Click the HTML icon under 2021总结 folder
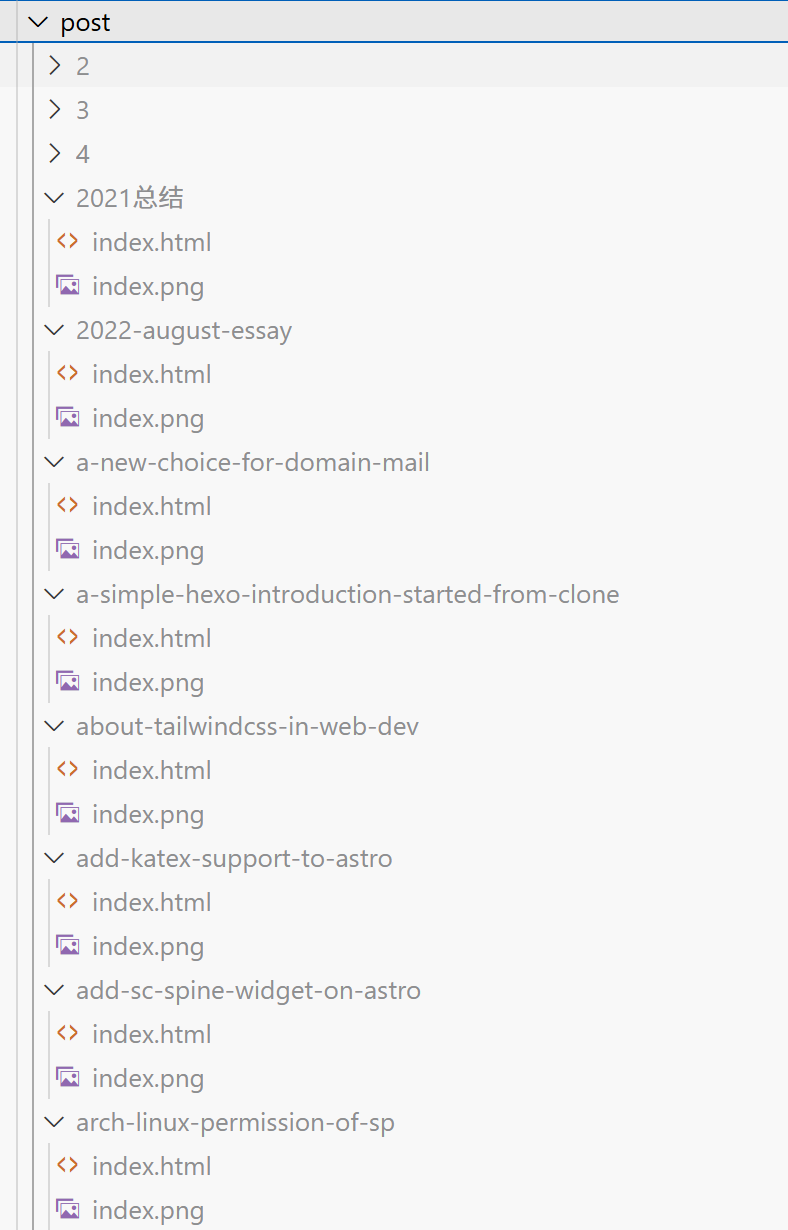 point(67,242)
